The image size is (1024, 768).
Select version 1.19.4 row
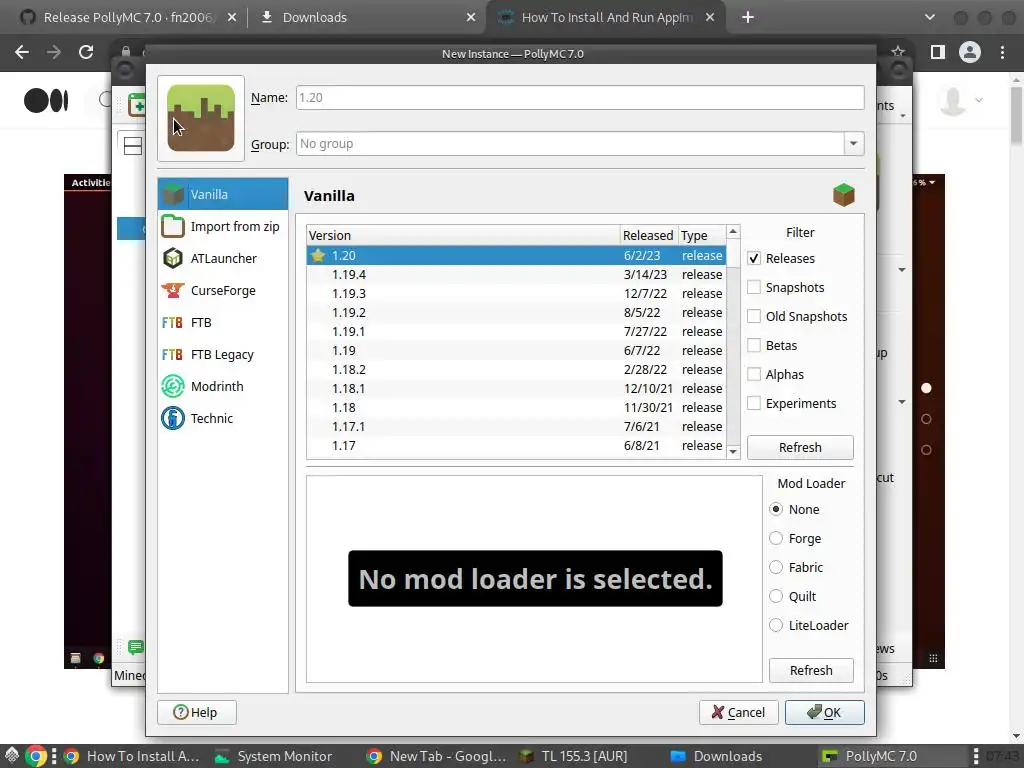click(x=516, y=274)
